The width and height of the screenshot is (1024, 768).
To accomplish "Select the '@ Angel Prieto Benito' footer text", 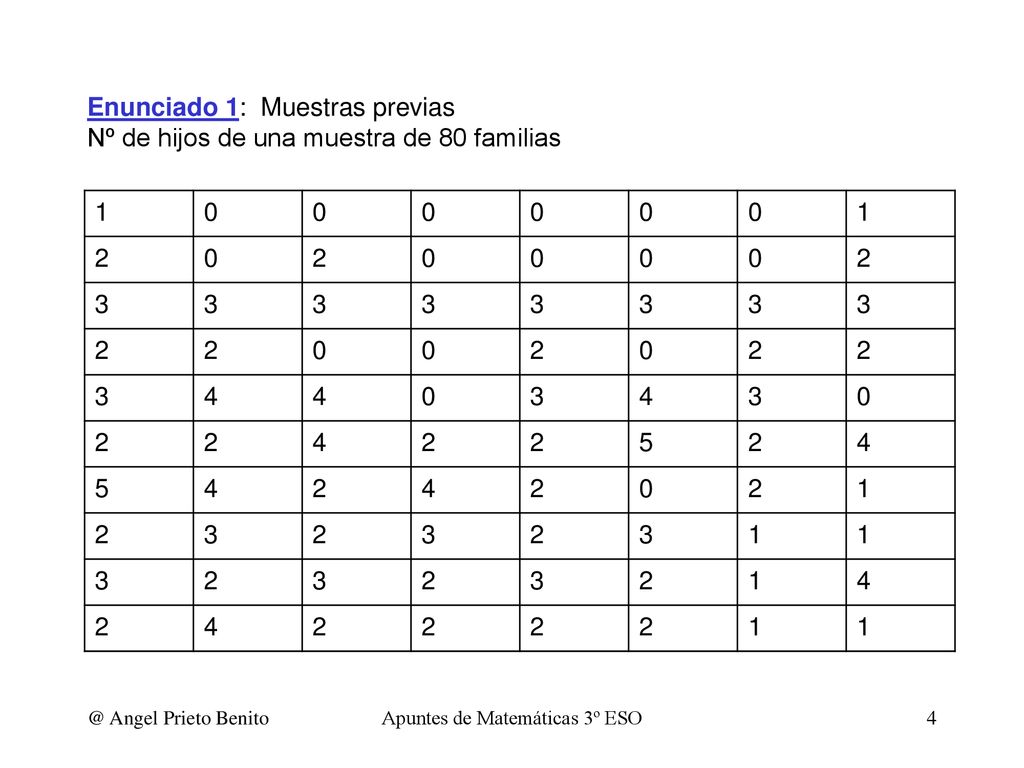I will pyautogui.click(x=178, y=718).
